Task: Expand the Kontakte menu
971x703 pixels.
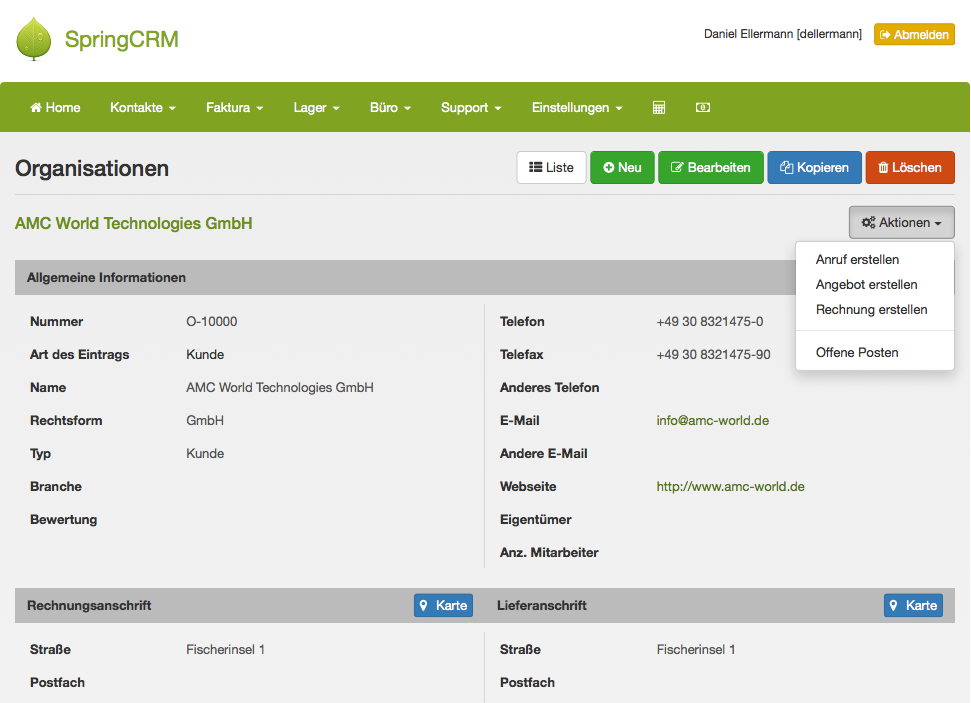Action: [143, 108]
